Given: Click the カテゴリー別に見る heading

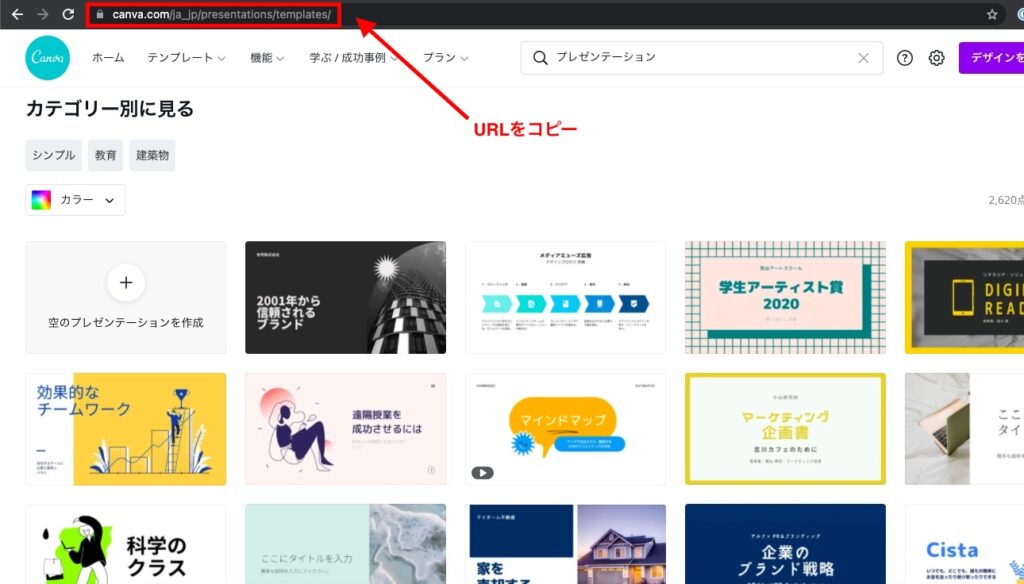Looking at the screenshot, I should [110, 108].
